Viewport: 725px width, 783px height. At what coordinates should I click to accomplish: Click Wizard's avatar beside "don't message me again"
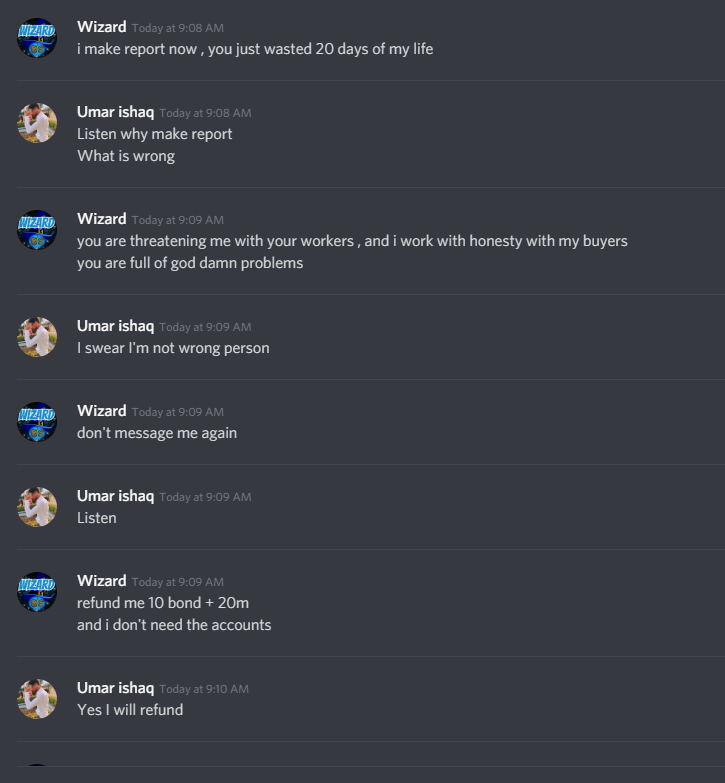[37, 422]
